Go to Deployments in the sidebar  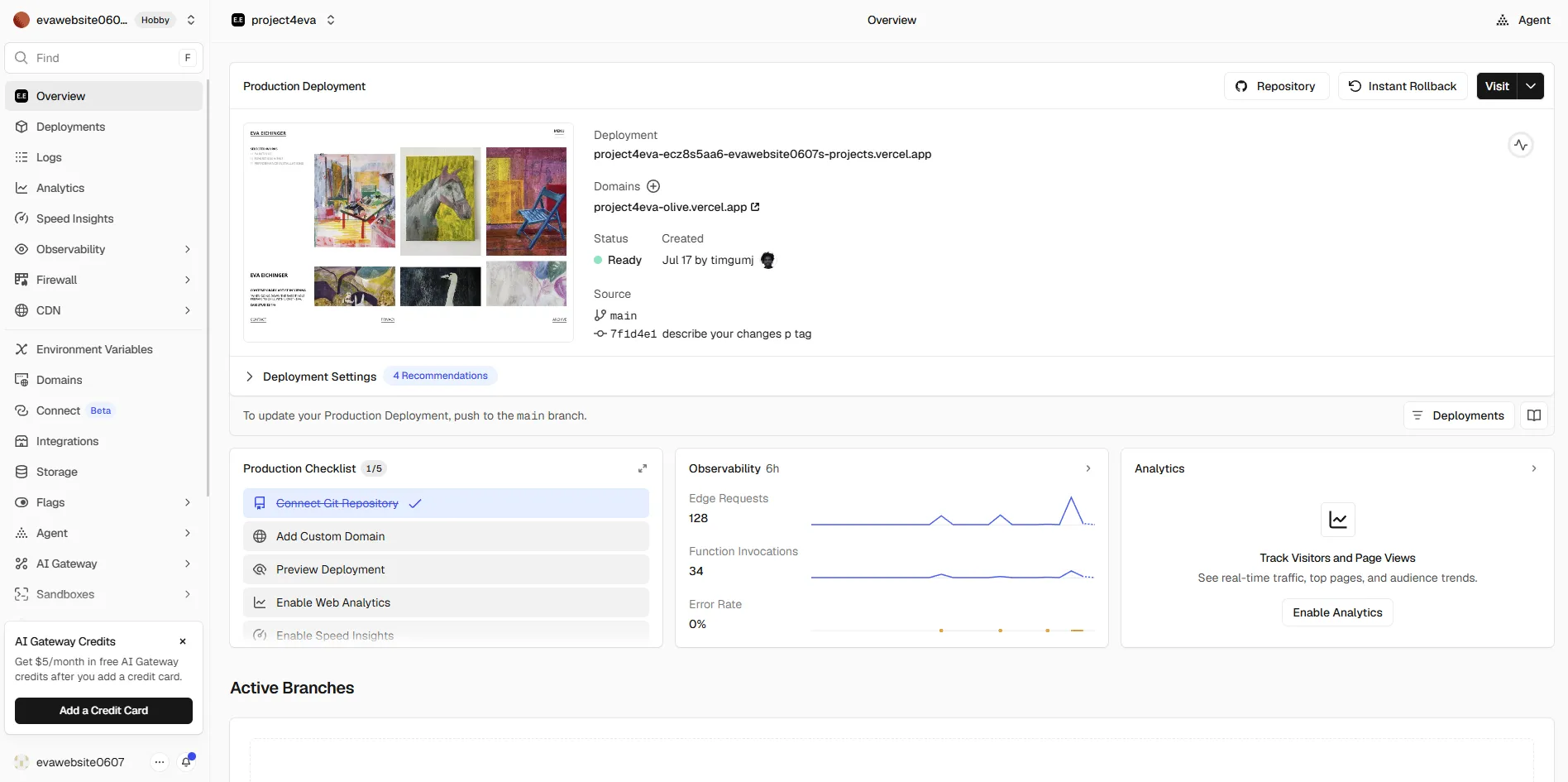(103, 127)
